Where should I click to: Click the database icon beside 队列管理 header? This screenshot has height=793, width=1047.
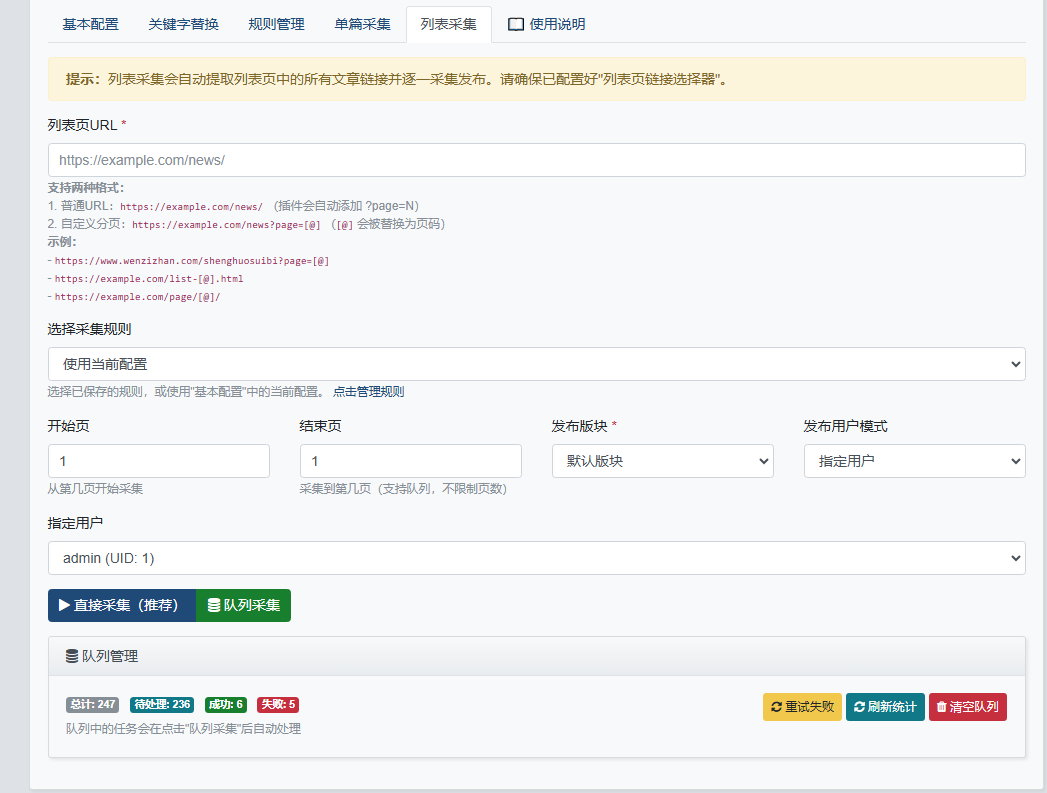coord(72,657)
